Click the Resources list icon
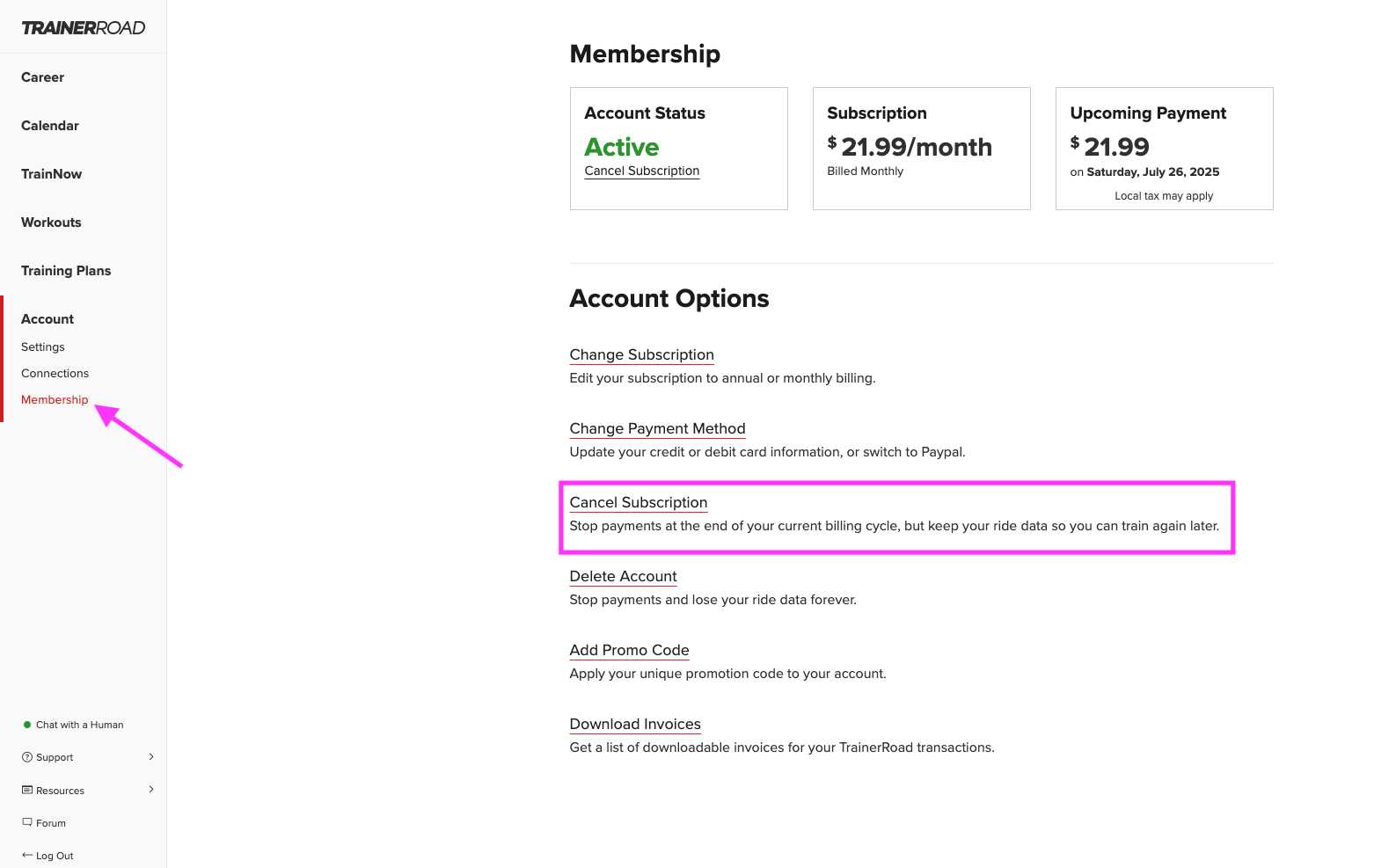This screenshot has width=1396, height=868. [x=27, y=790]
